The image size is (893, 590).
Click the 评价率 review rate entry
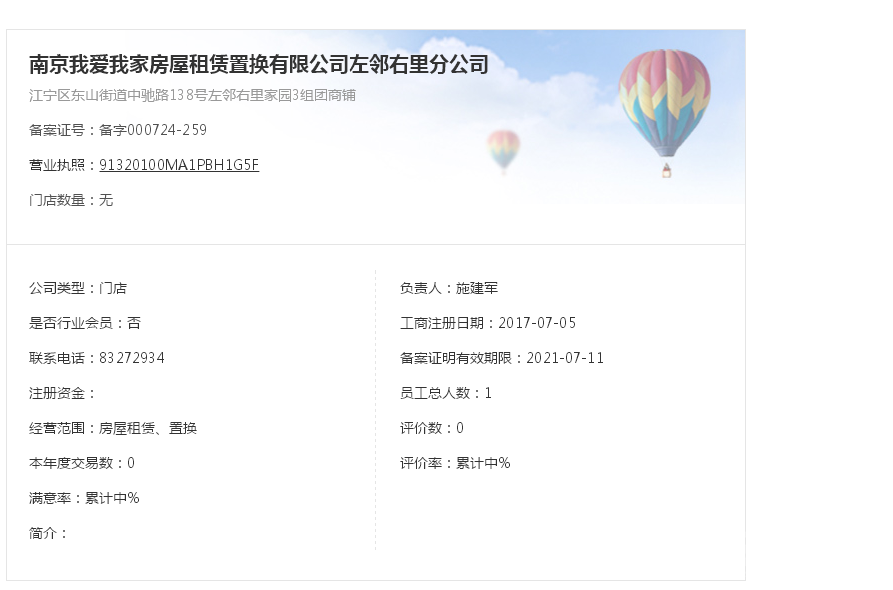455,464
